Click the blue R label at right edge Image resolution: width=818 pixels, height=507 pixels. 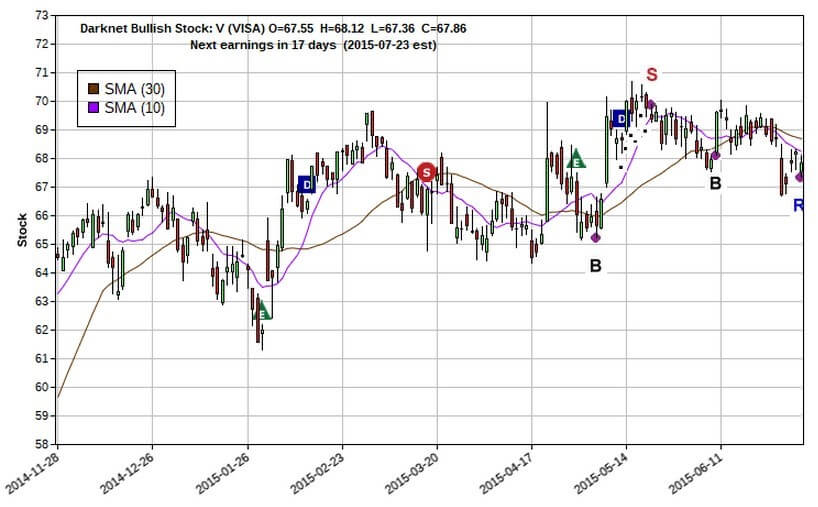(x=799, y=205)
